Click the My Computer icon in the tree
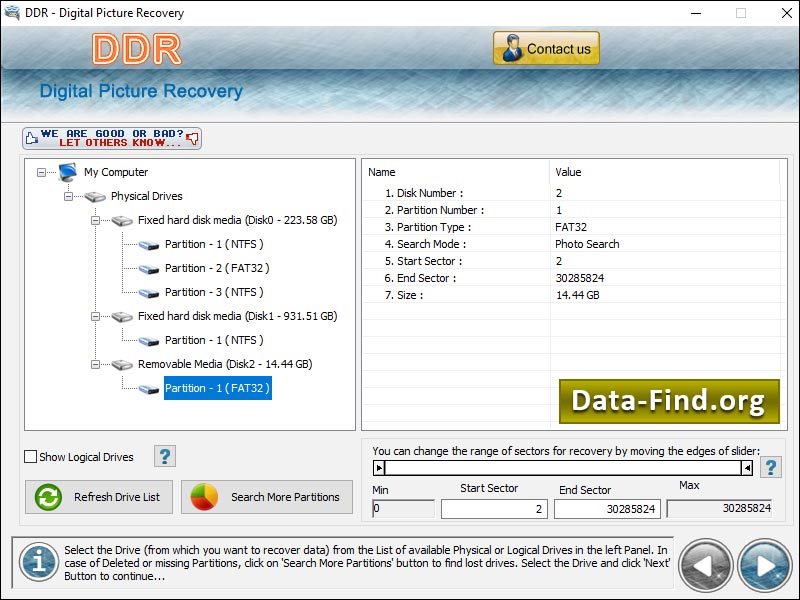Image resolution: width=800 pixels, height=600 pixels. 67,171
